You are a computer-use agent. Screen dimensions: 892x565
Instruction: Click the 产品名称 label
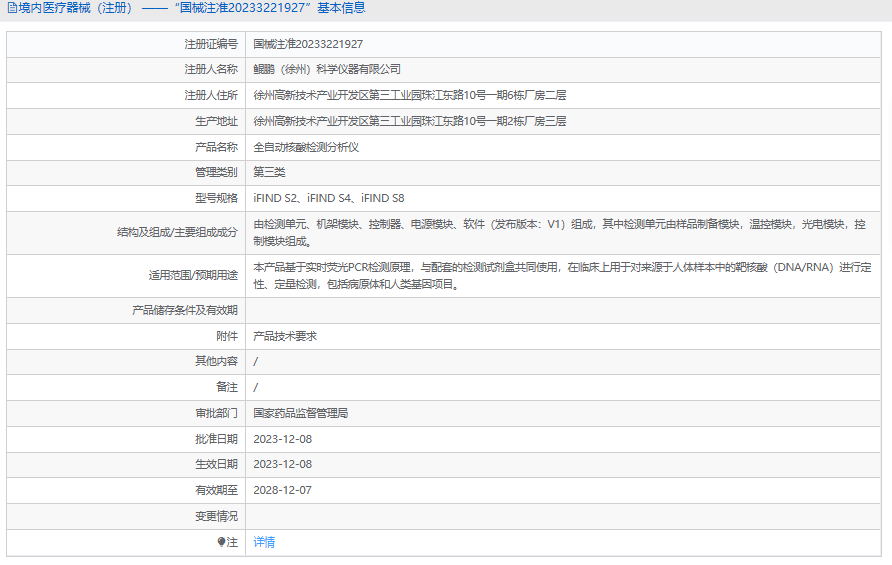[216, 147]
